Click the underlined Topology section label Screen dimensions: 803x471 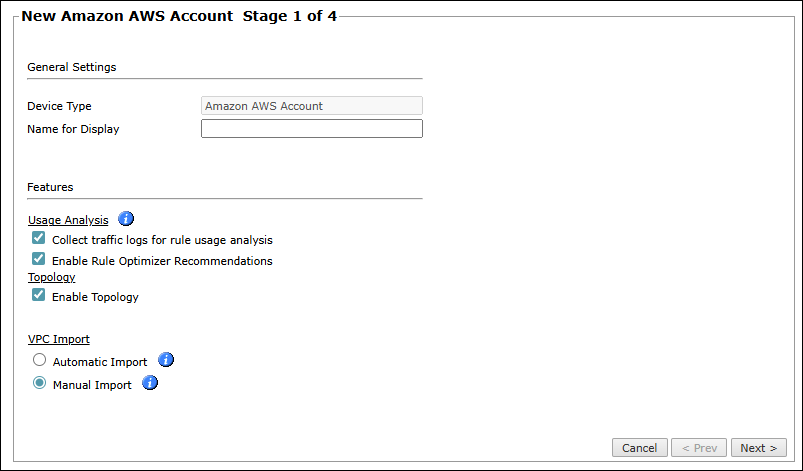click(51, 277)
